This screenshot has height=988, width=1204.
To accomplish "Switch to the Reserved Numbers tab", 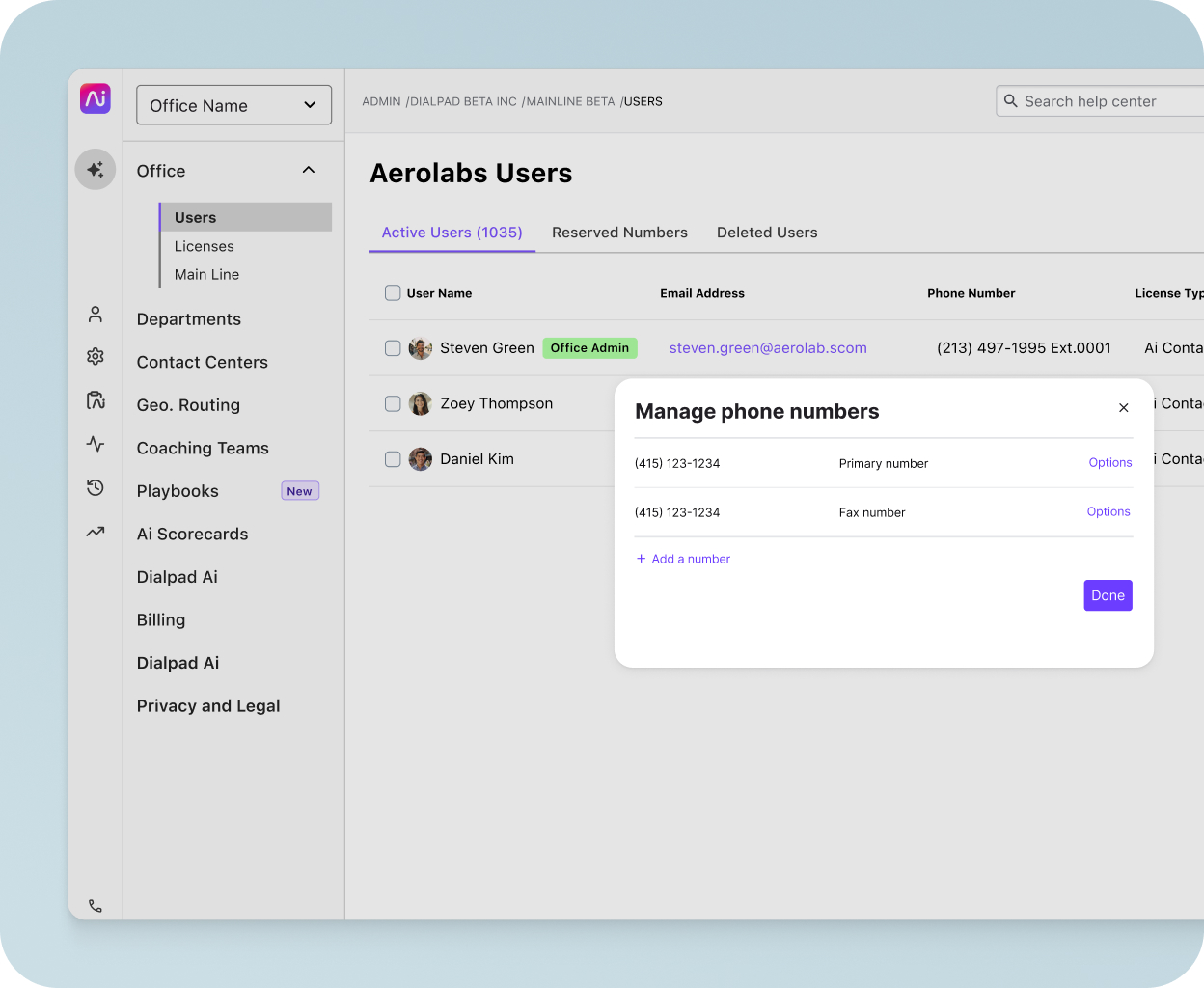I will coord(619,233).
